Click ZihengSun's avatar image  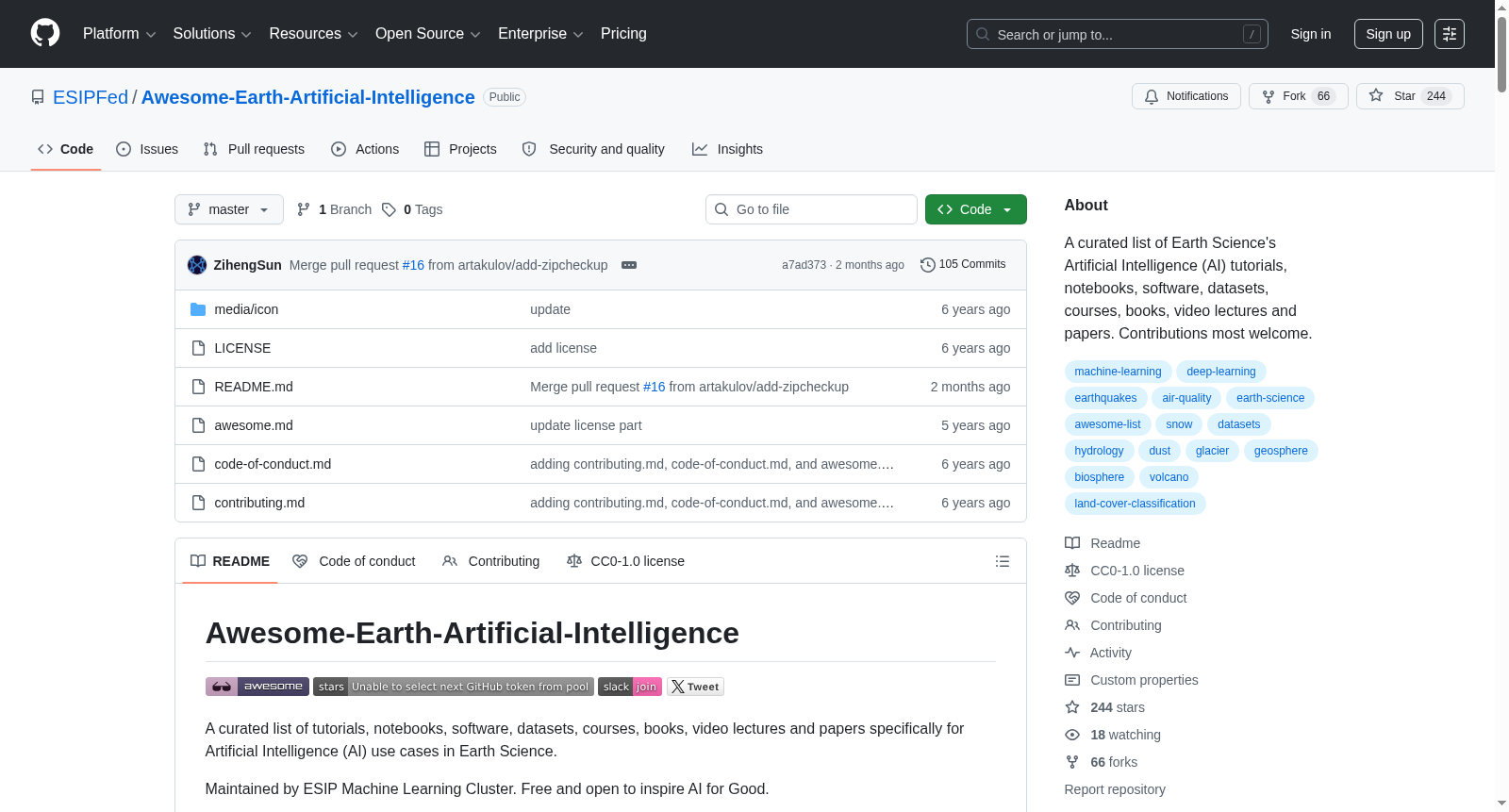click(x=197, y=265)
